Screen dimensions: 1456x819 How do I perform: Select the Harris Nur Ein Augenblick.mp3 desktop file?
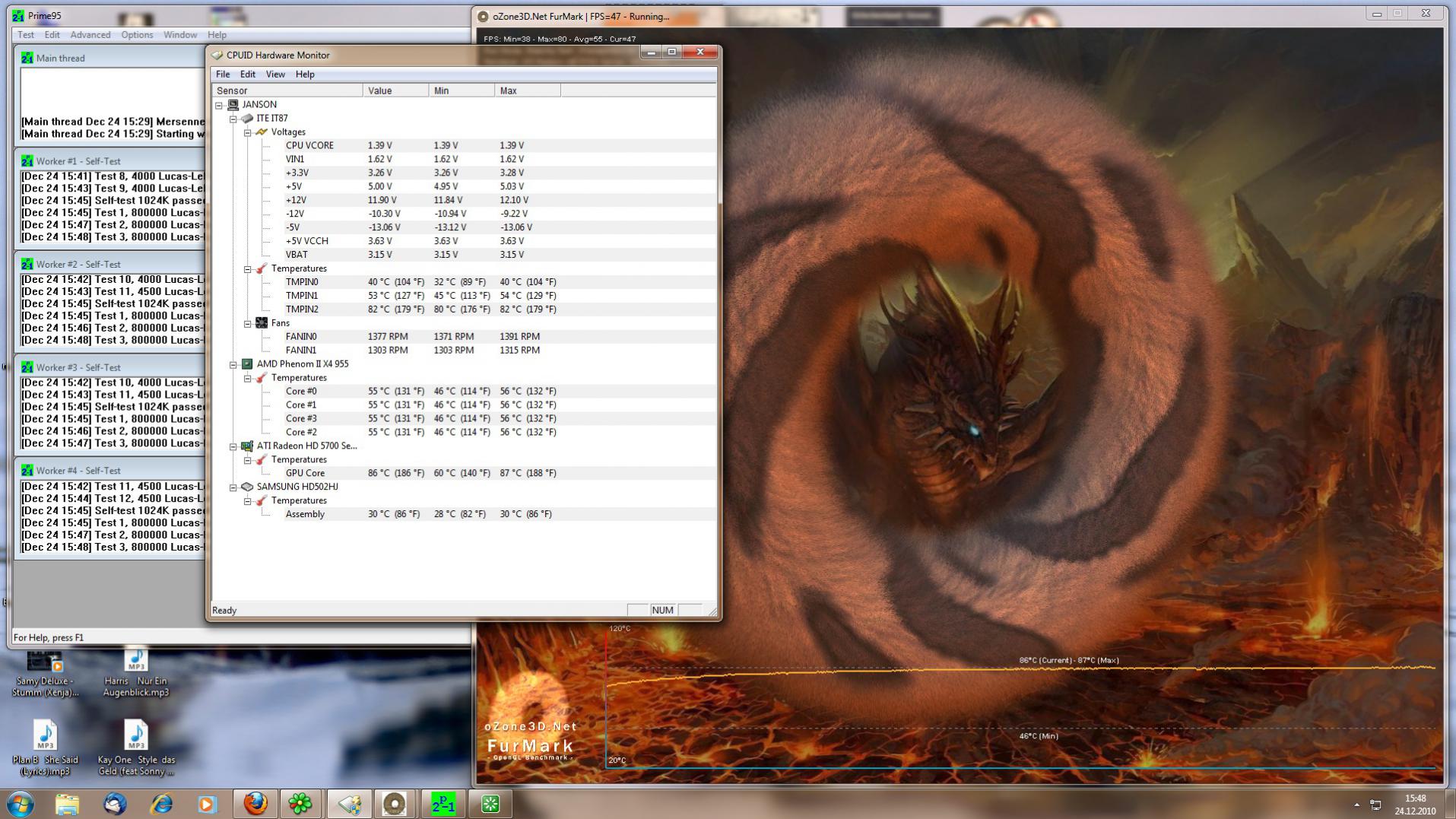coord(136,674)
